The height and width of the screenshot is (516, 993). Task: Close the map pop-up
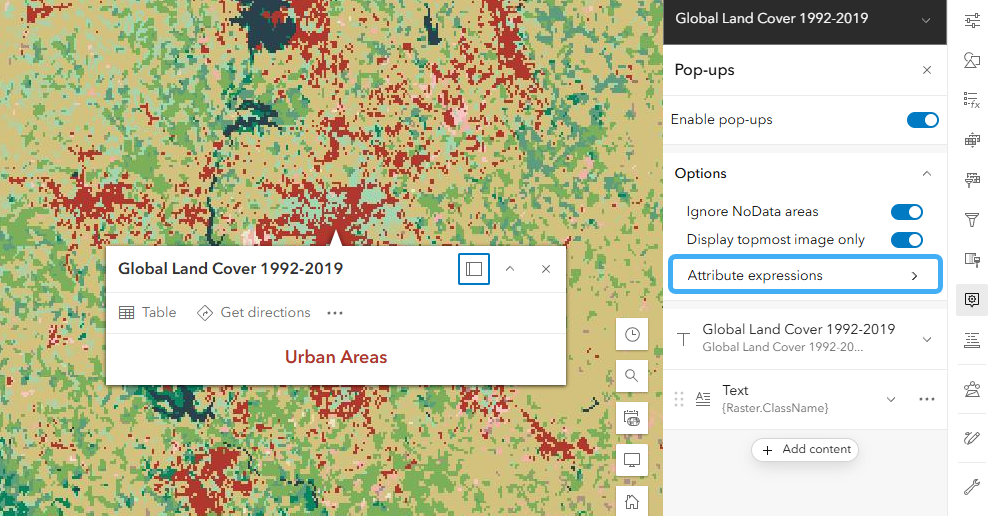(x=546, y=269)
